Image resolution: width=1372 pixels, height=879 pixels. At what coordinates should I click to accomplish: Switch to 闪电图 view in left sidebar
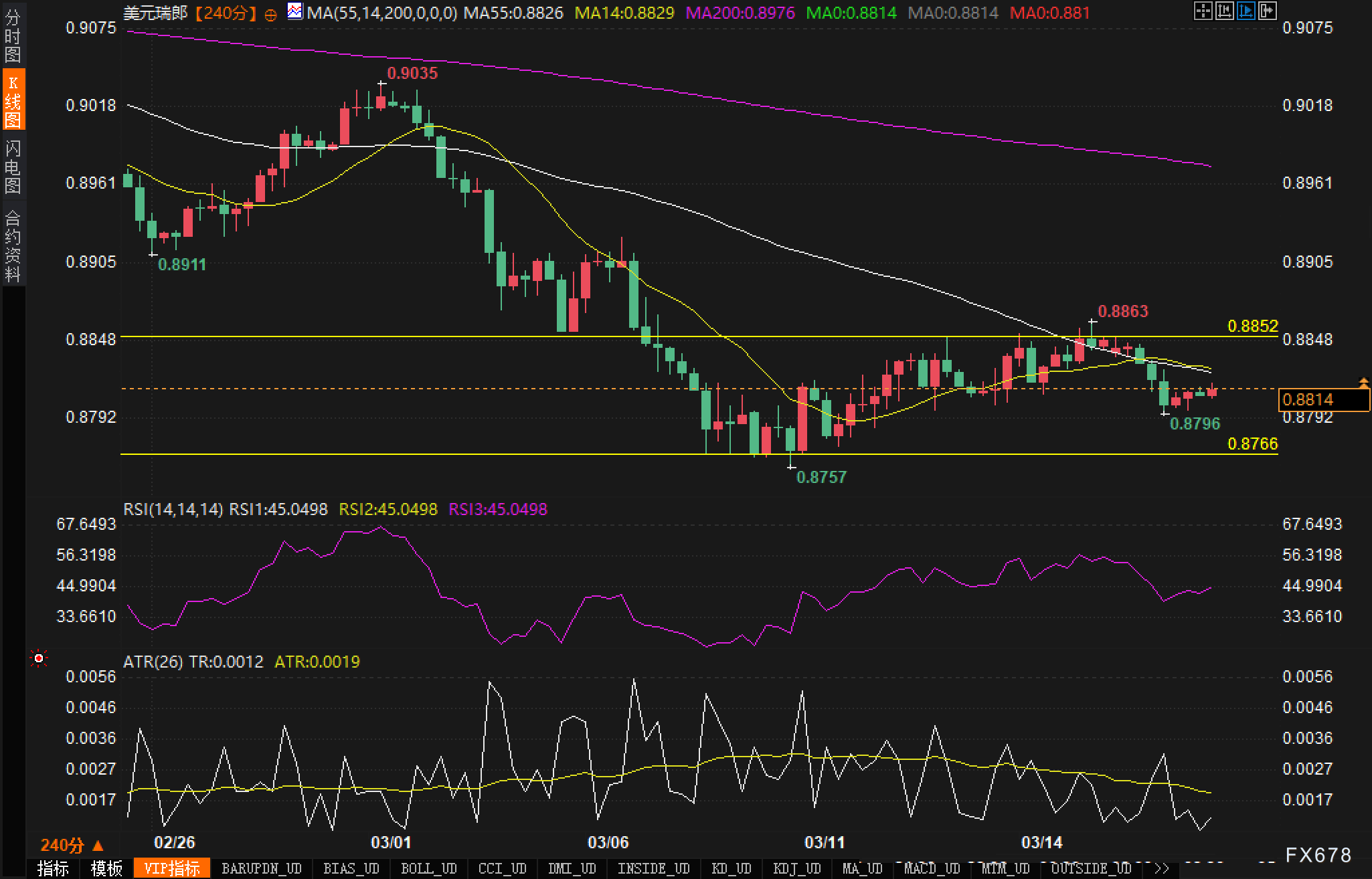point(12,167)
